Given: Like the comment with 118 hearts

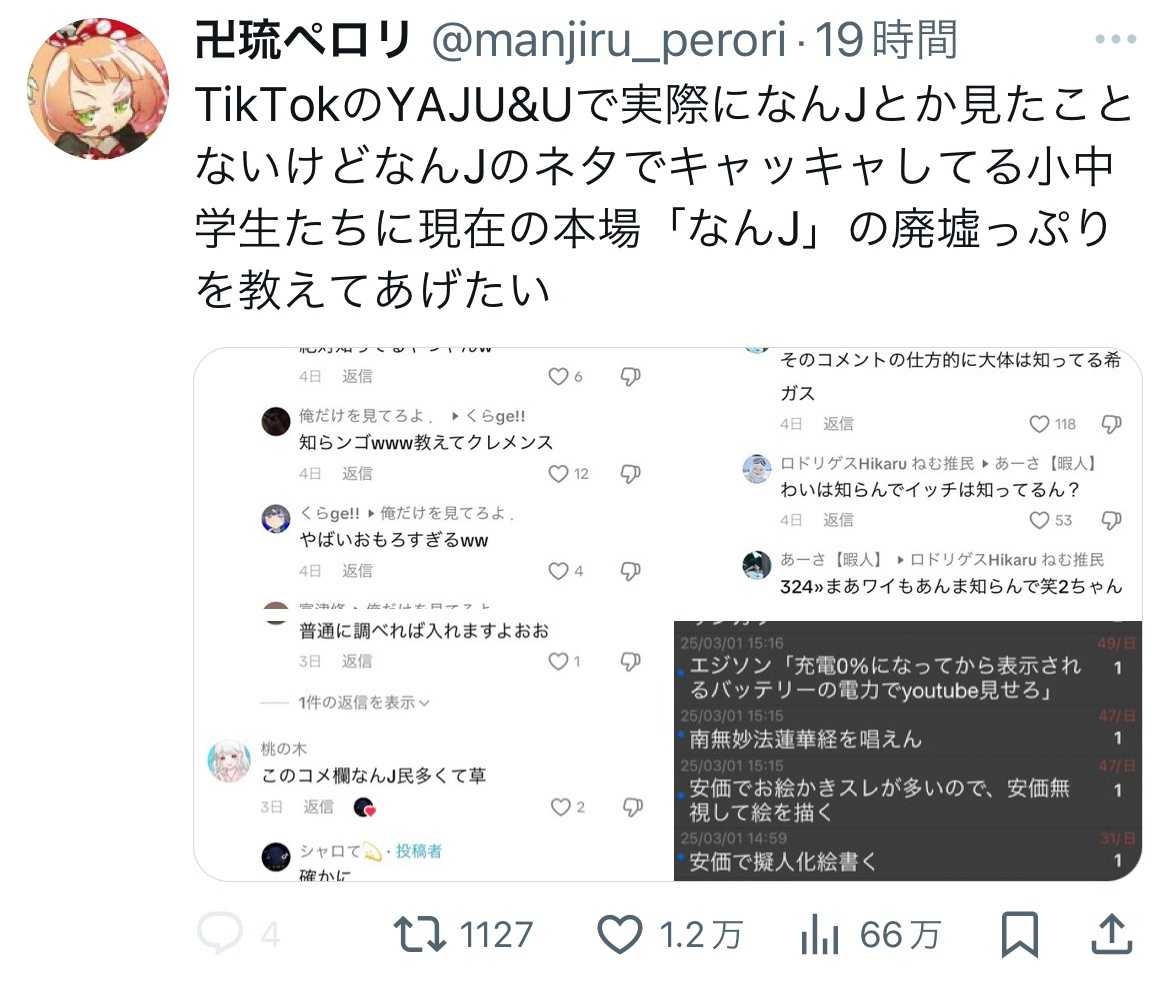Looking at the screenshot, I should tap(1039, 424).
